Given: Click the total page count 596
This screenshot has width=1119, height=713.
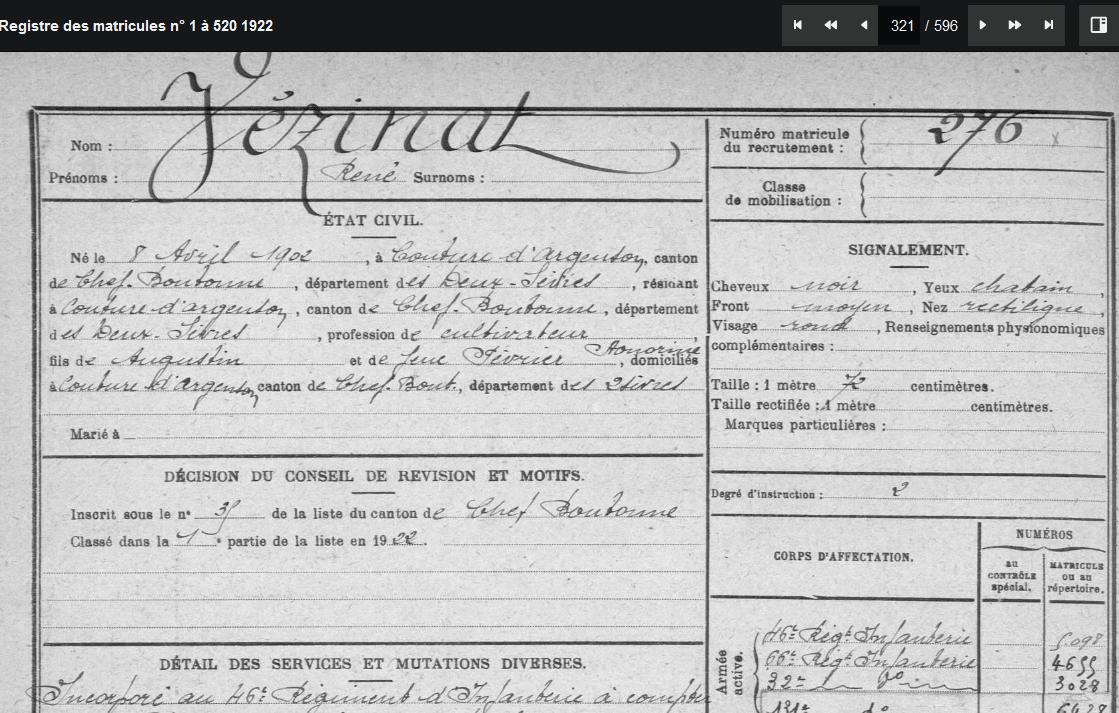Looking at the screenshot, I should [x=945, y=26].
